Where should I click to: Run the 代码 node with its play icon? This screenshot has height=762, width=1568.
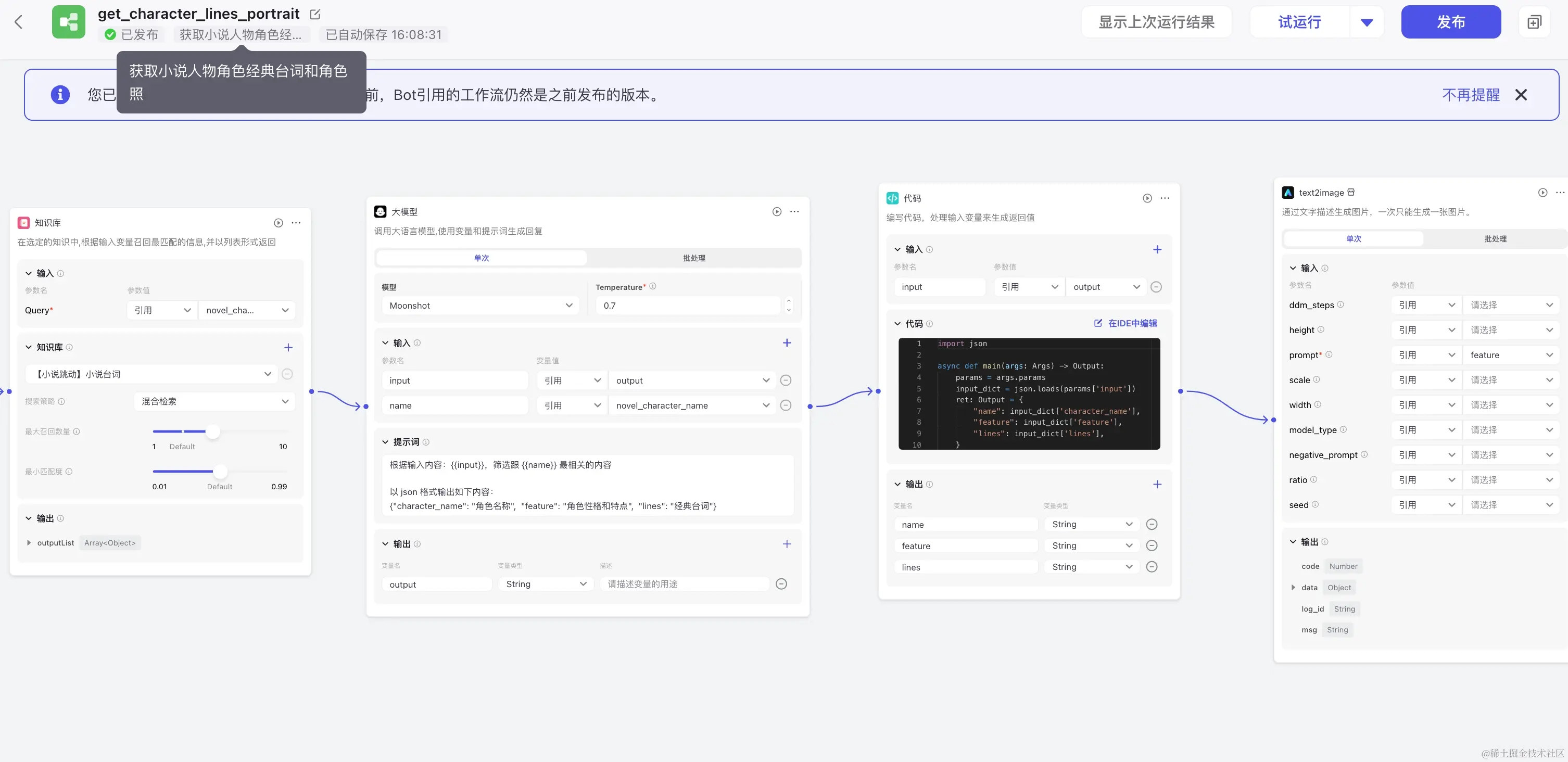click(x=1147, y=198)
